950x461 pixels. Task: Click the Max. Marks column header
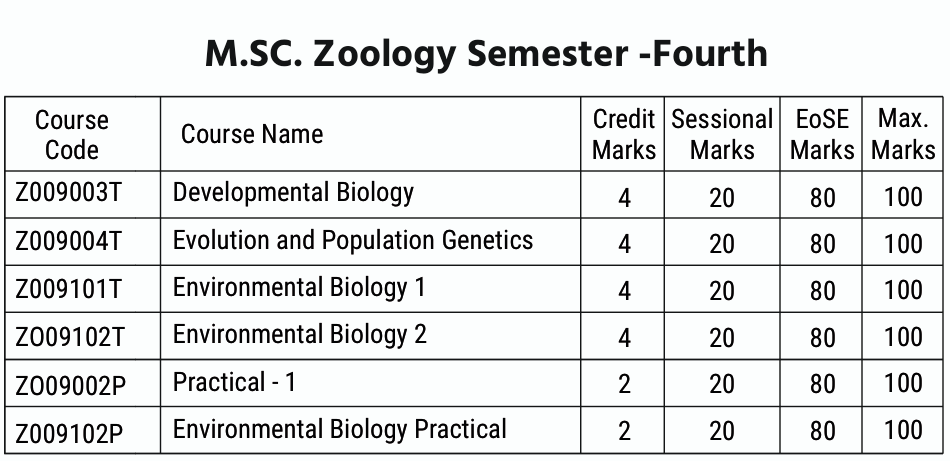pos(903,135)
